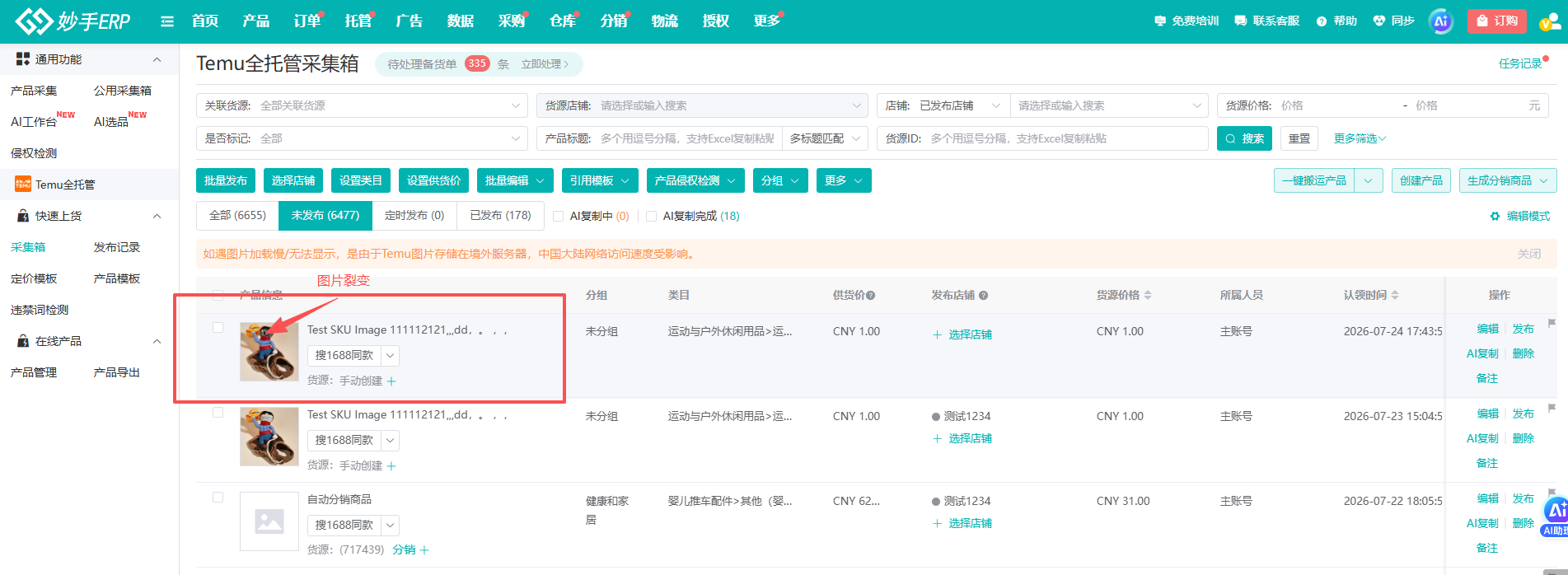Sort by 货源价格 column arrows
The width and height of the screenshot is (1568, 575).
coord(1148,295)
